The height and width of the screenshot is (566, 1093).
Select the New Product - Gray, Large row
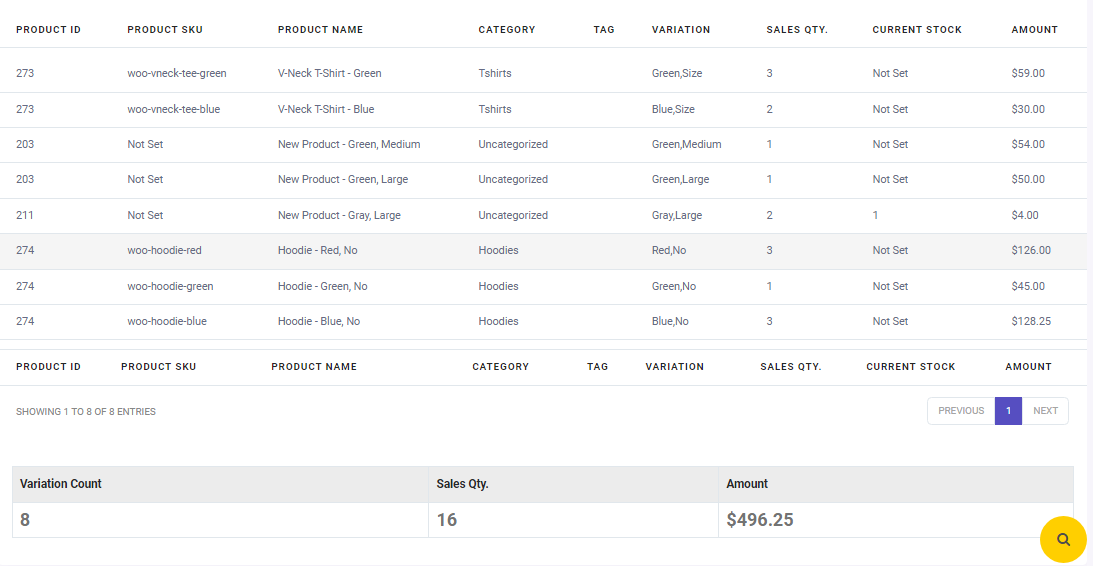tap(544, 215)
